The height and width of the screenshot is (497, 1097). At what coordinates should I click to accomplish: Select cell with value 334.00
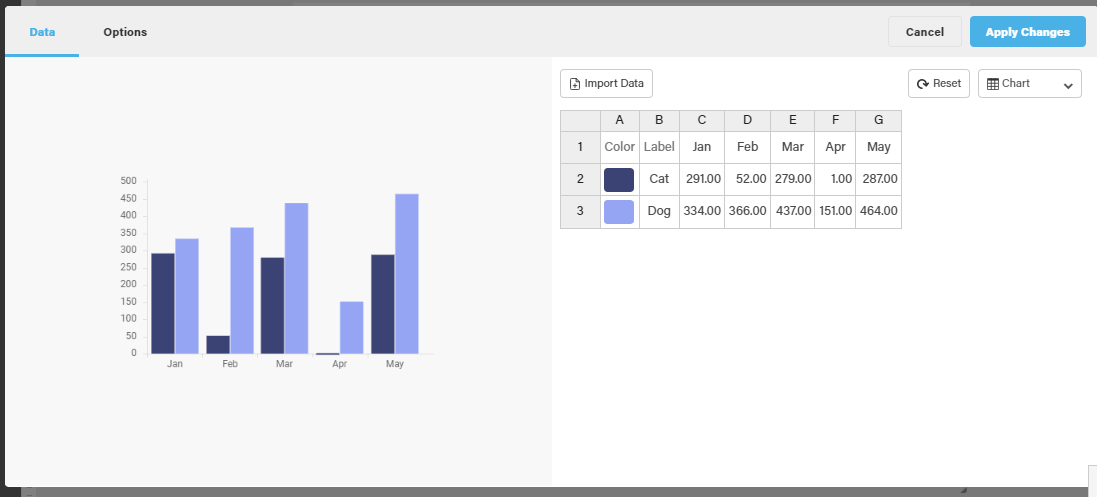pos(702,211)
